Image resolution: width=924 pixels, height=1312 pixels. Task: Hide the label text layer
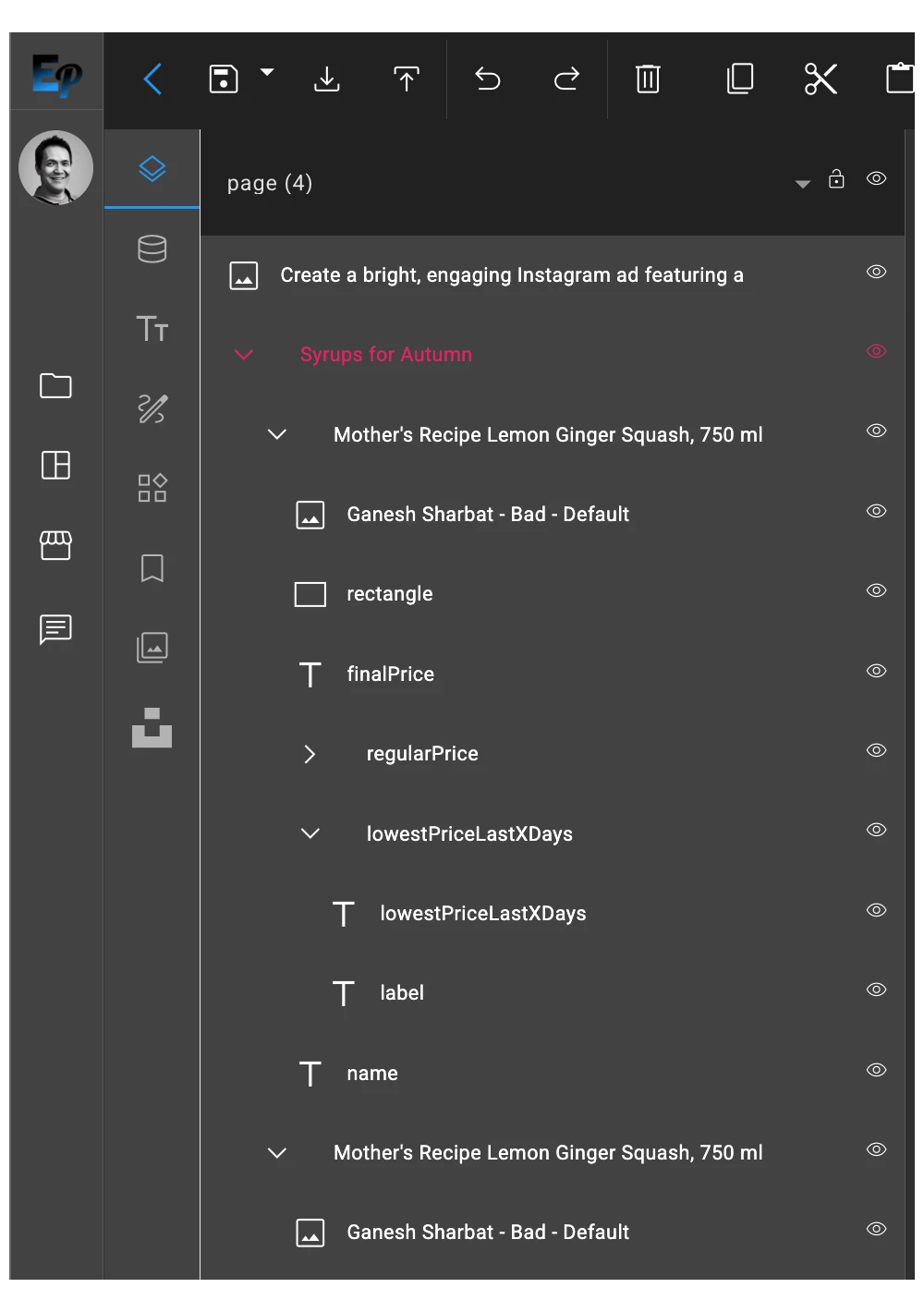877,990
